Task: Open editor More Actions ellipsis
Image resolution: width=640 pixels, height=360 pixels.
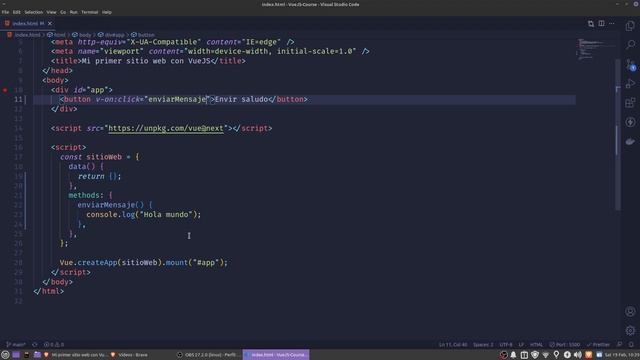Action: [611, 24]
